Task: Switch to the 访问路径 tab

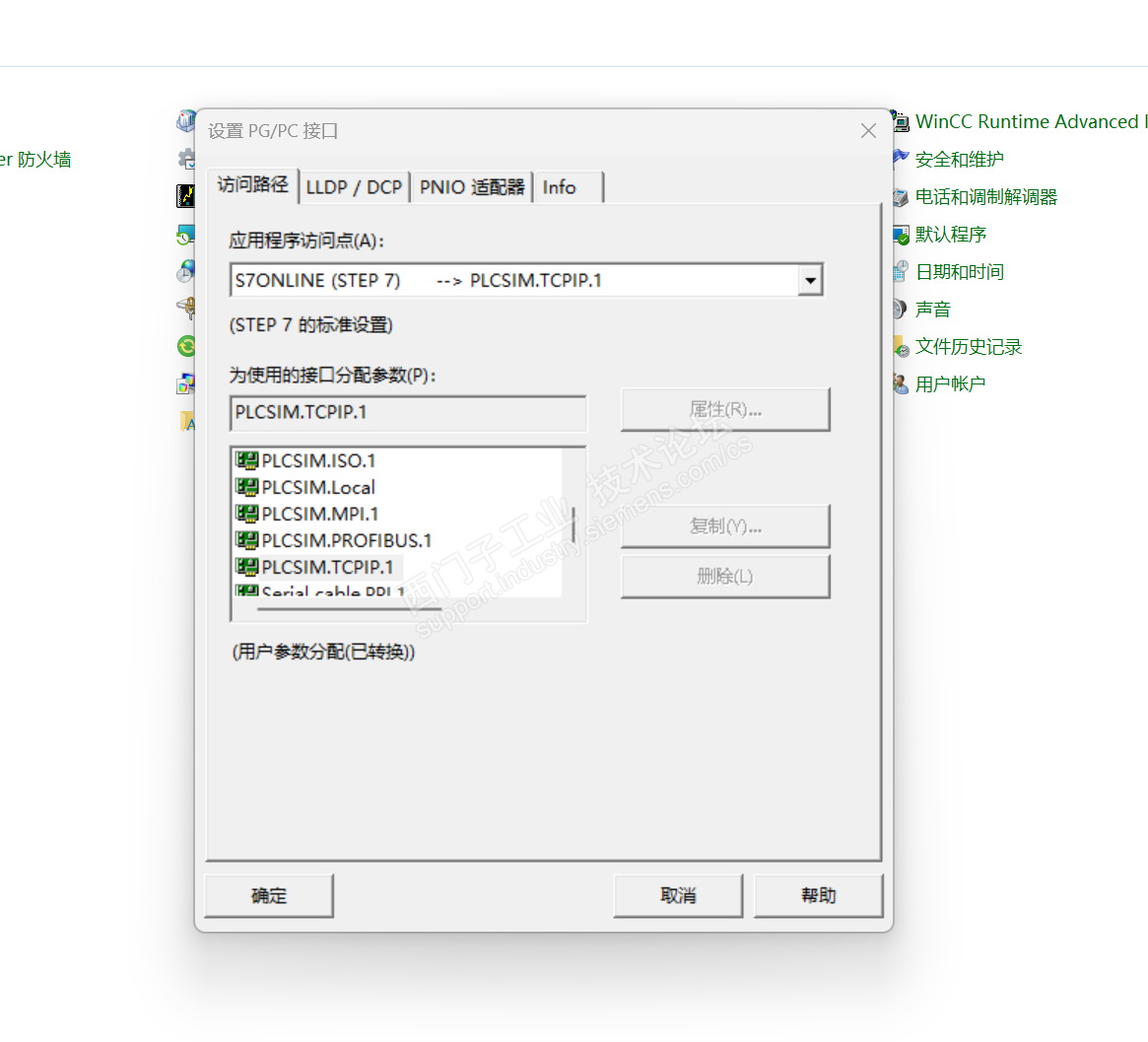Action: [x=252, y=185]
